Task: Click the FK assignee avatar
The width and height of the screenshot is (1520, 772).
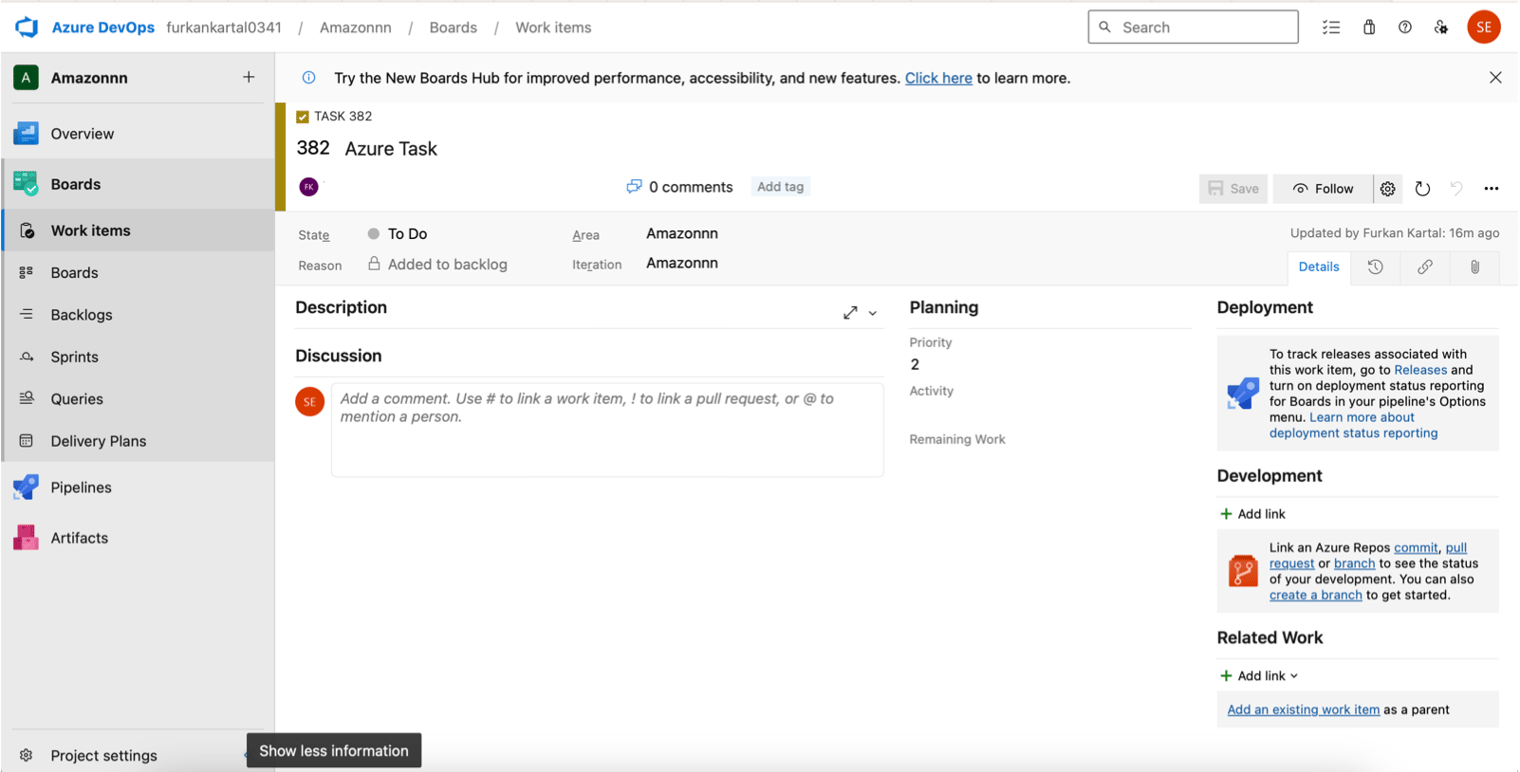Action: coord(309,186)
